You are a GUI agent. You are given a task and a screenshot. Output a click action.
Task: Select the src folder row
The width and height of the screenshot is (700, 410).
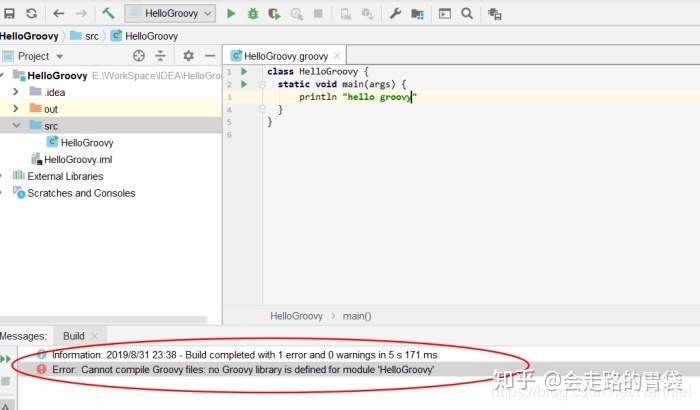point(111,126)
